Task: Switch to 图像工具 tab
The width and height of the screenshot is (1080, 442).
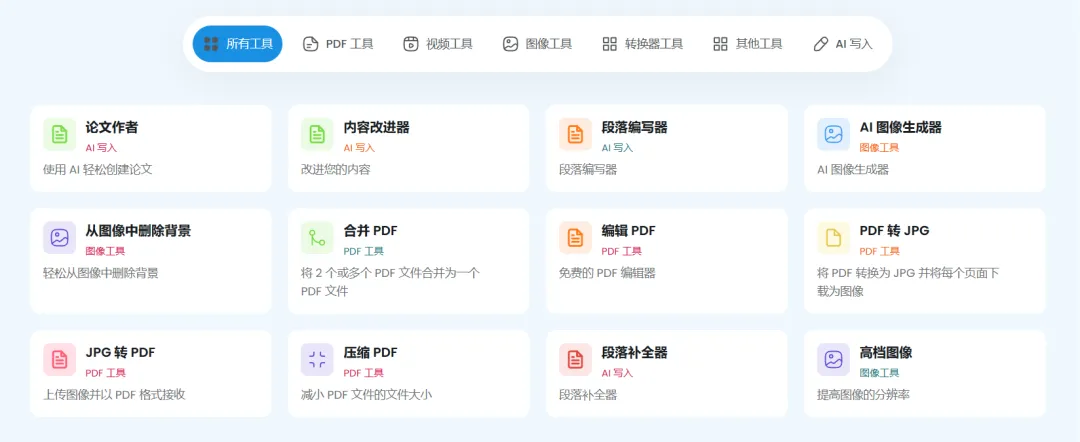Action: point(538,44)
